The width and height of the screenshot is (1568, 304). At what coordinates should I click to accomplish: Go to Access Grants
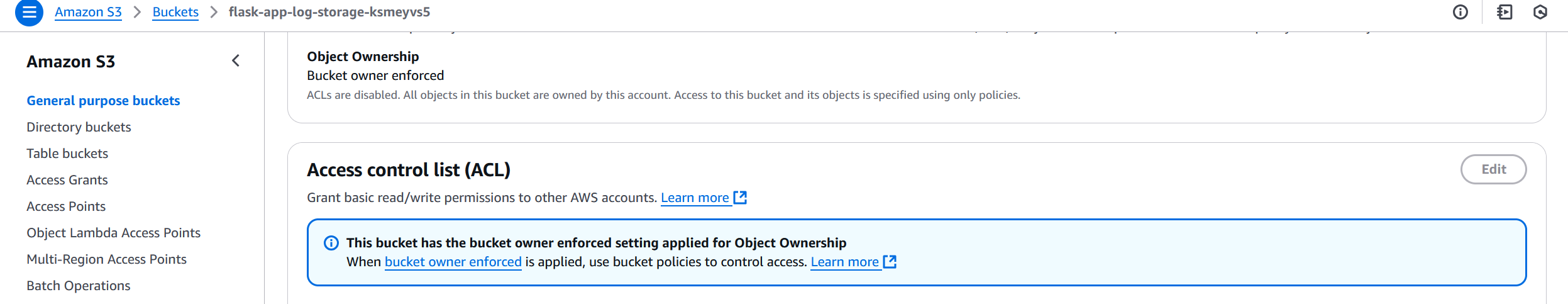(67, 180)
